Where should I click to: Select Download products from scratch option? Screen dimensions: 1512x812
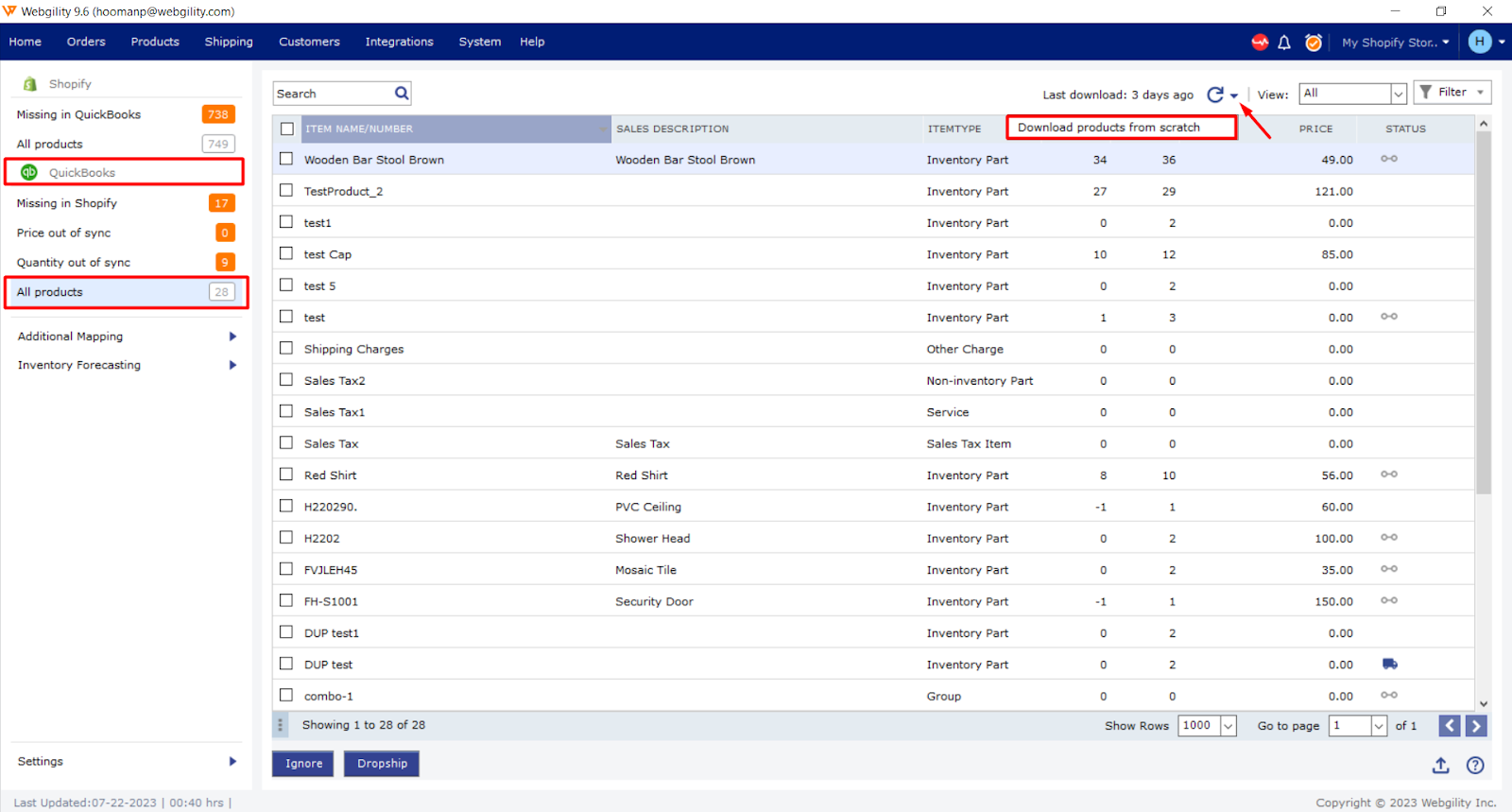coord(1122,128)
